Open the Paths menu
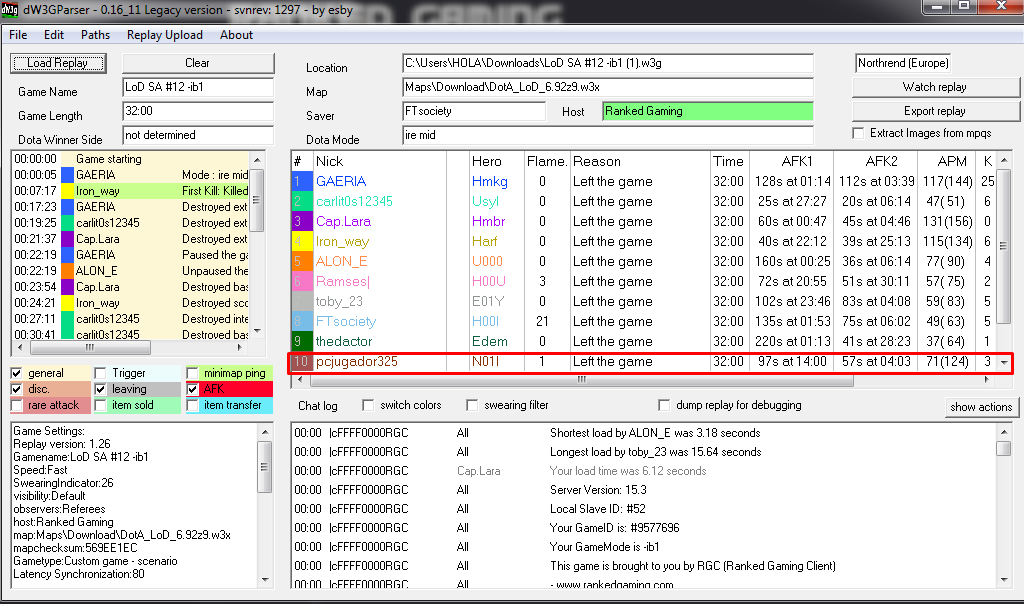The height and width of the screenshot is (604, 1024). tap(95, 35)
